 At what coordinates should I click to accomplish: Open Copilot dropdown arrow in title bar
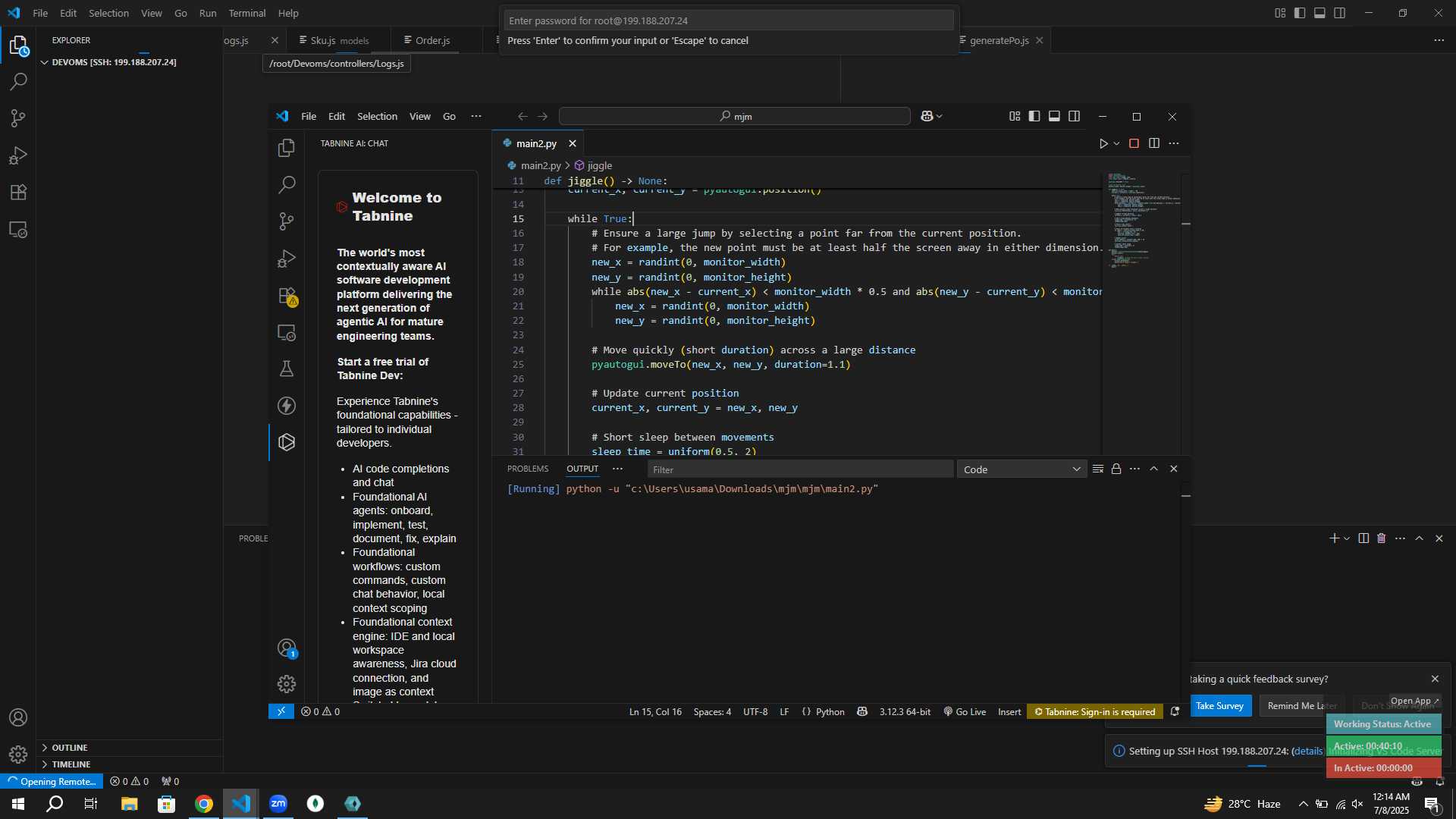pyautogui.click(x=940, y=116)
